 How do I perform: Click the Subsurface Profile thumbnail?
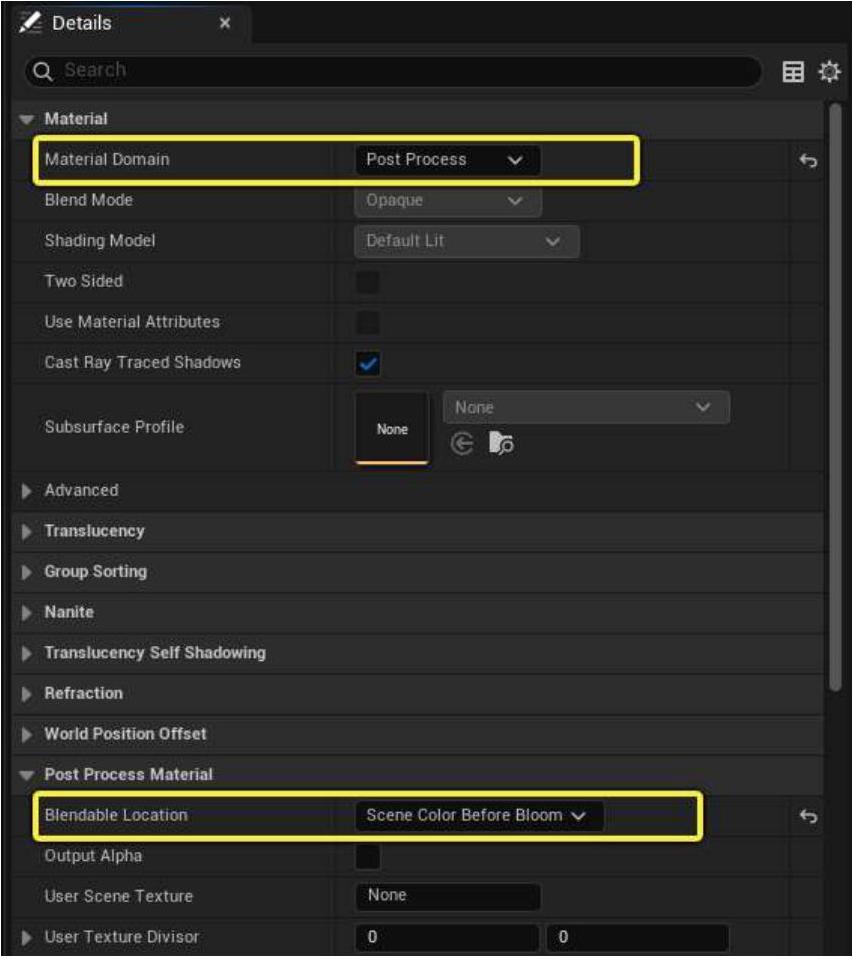pyautogui.click(x=392, y=428)
